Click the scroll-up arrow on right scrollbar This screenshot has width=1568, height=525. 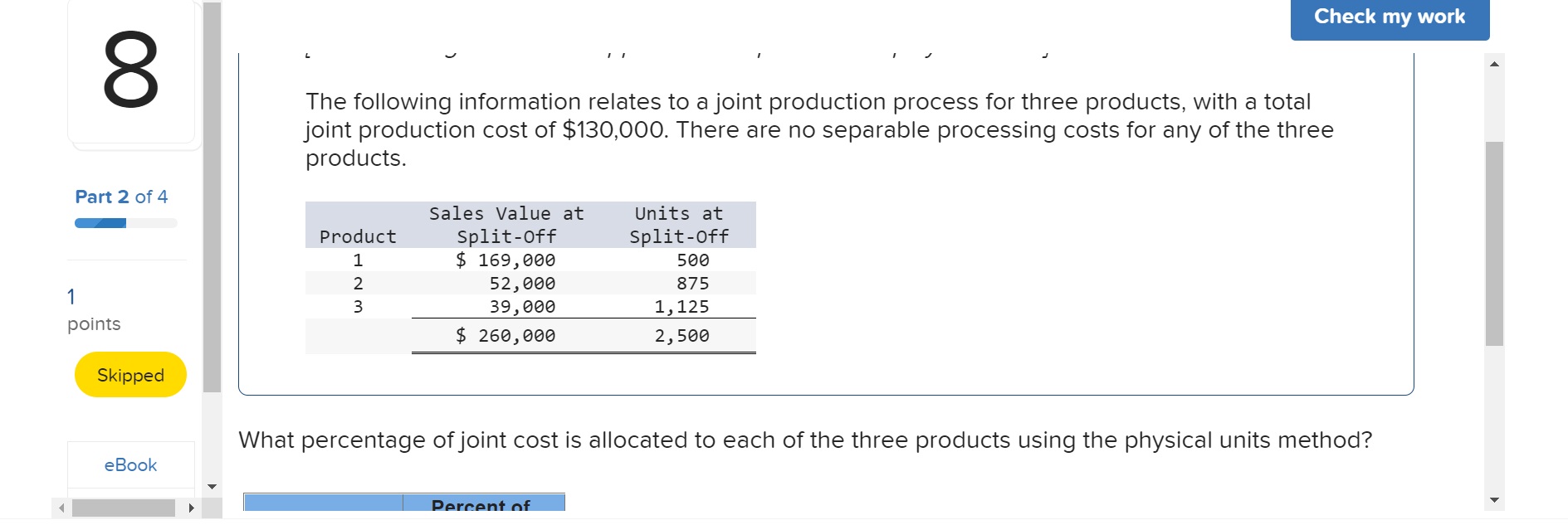pos(1494,62)
